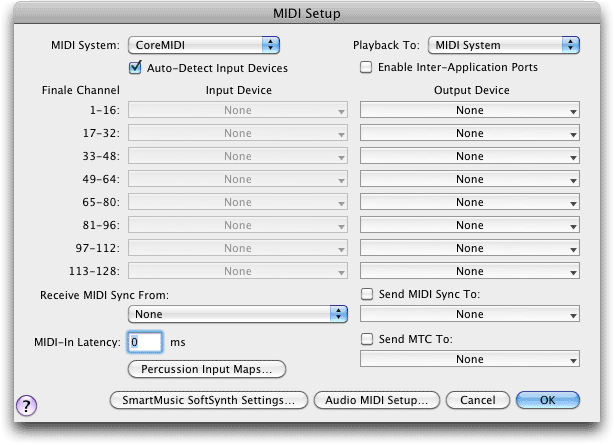Open the Playback To dropdown
614x445 pixels.
[x=504, y=45]
